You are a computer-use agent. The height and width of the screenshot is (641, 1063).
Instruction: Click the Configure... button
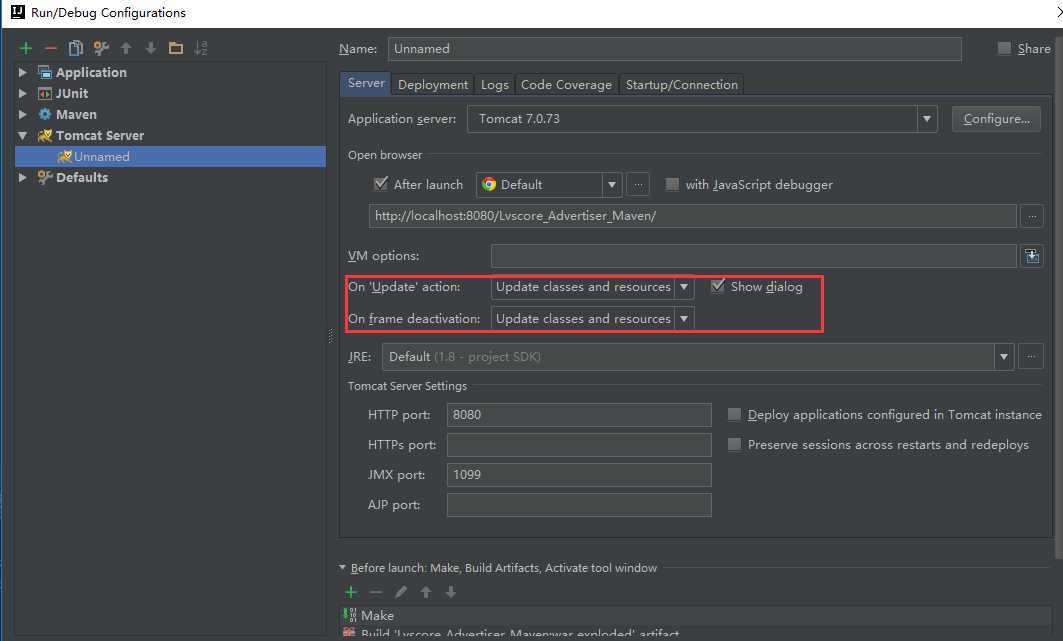pyautogui.click(x=996, y=119)
